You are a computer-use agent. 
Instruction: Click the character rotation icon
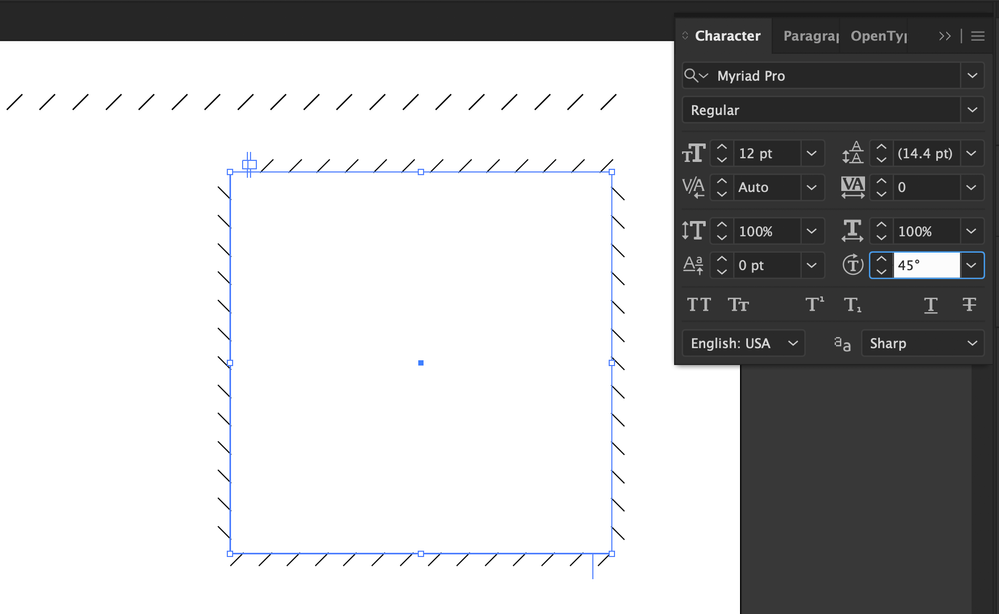(853, 265)
